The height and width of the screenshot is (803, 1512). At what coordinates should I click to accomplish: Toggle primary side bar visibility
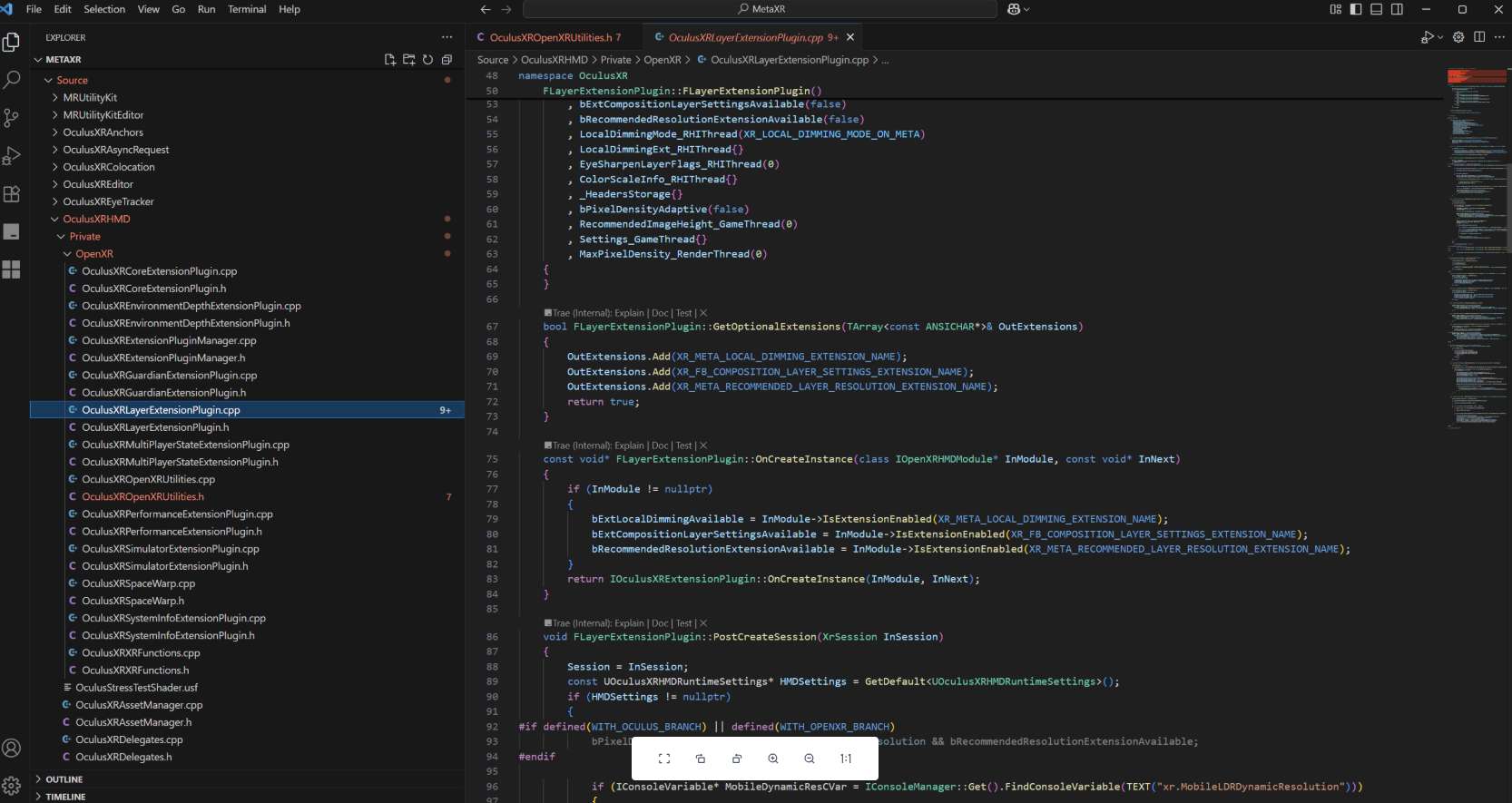(1356, 9)
